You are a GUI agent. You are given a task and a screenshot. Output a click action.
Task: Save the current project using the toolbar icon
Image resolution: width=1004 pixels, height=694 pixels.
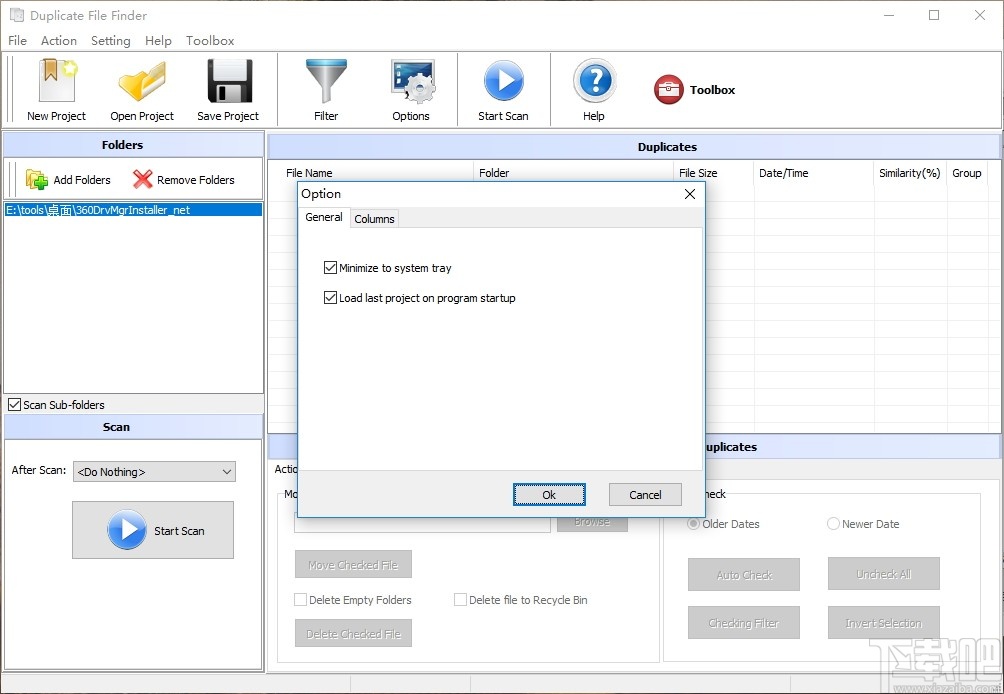pyautogui.click(x=228, y=88)
